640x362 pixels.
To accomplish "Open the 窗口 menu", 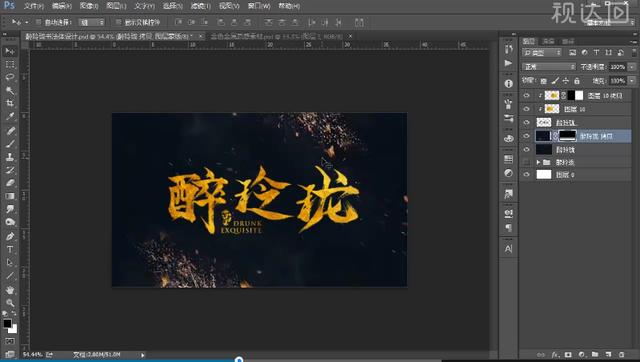I will [259, 6].
